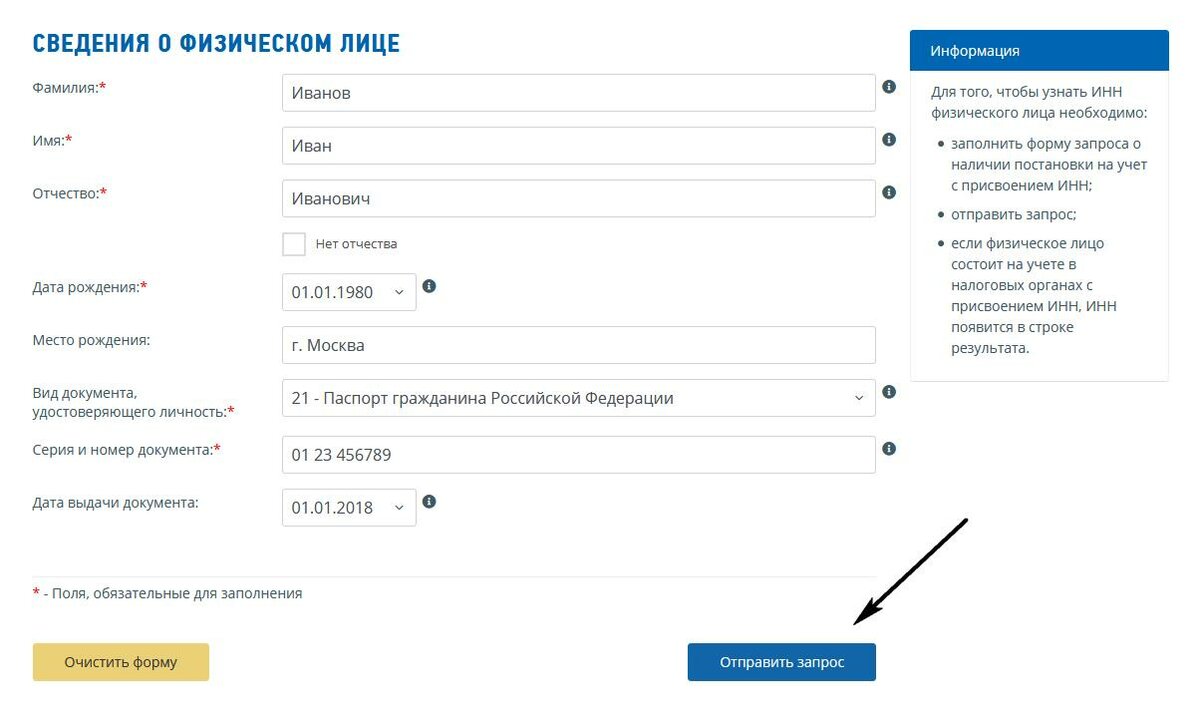The image size is (1200, 721).
Task: Click the Нет отчества label text
Action: [356, 244]
